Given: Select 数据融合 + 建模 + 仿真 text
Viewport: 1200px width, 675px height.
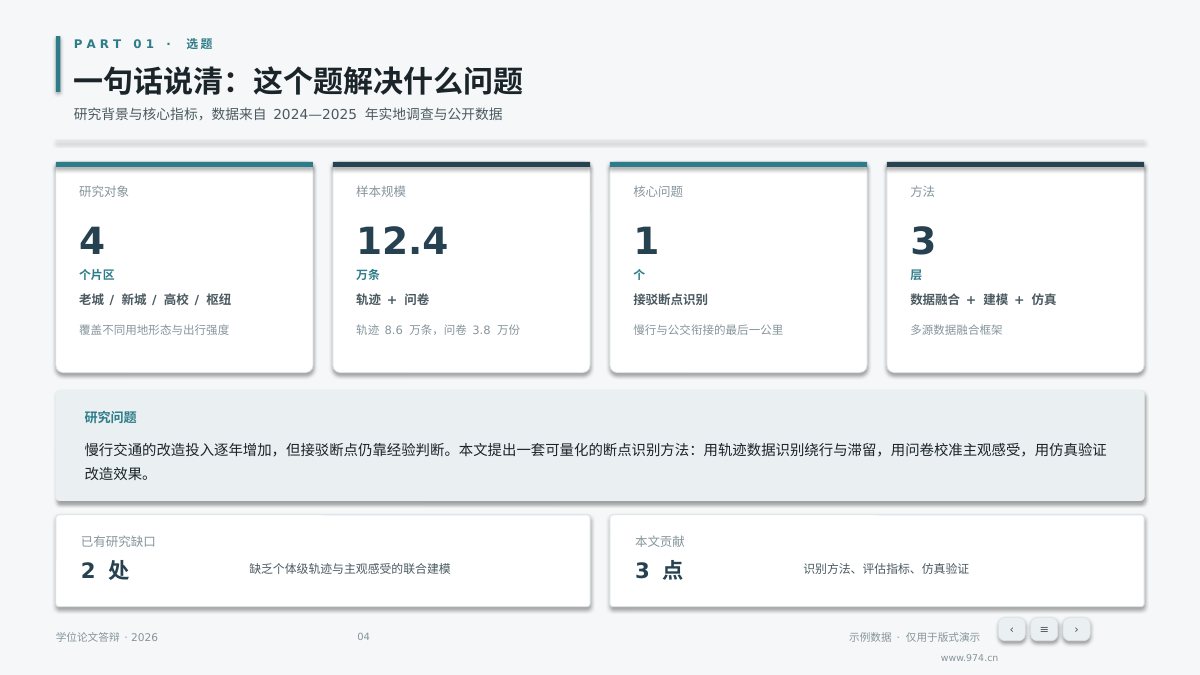Looking at the screenshot, I should coord(983,299).
